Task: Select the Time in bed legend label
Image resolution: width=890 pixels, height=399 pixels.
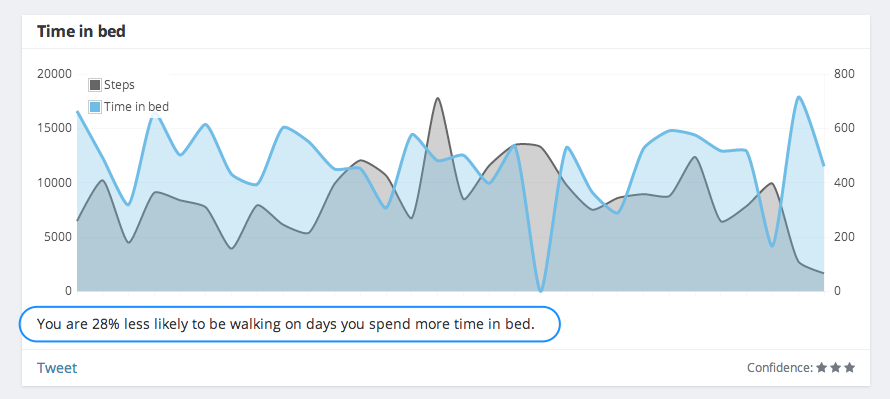Action: [136, 107]
